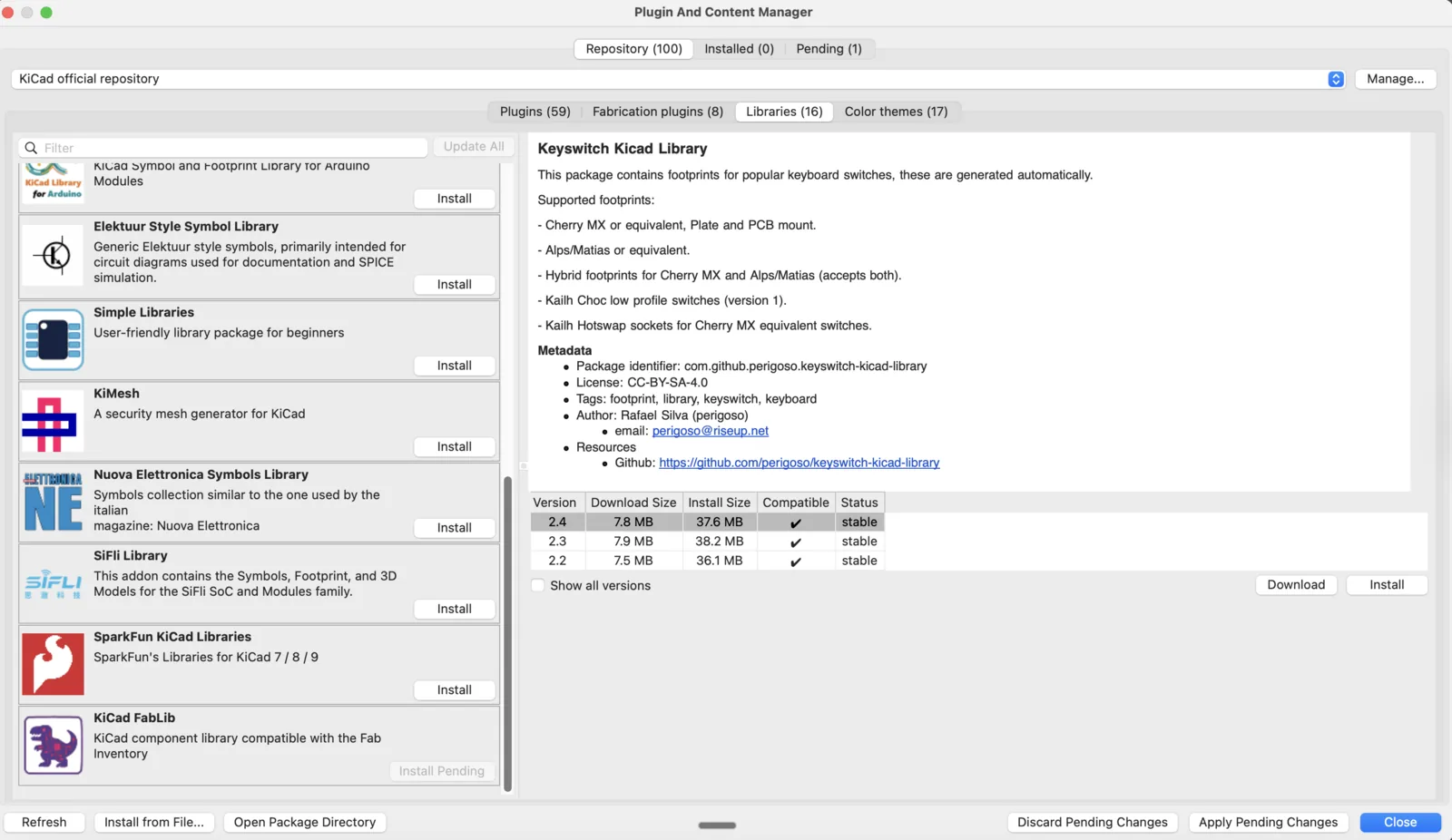This screenshot has width=1452, height=840.
Task: Click the Download Size column header
Action: (633, 503)
